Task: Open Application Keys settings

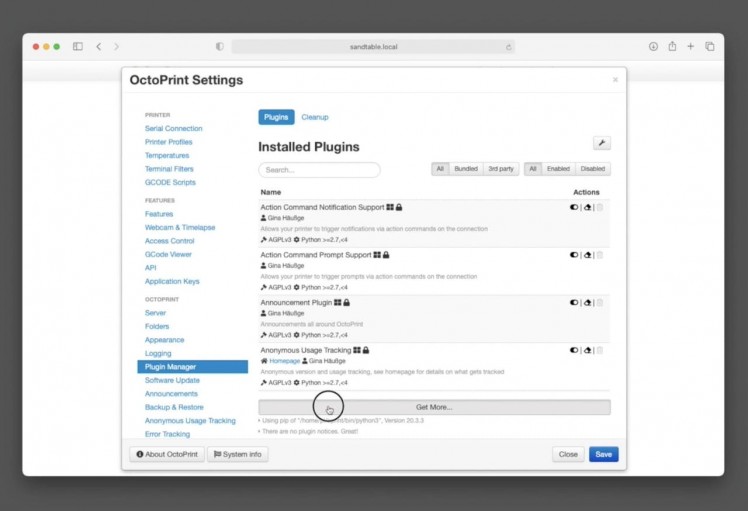Action: click(x=172, y=282)
